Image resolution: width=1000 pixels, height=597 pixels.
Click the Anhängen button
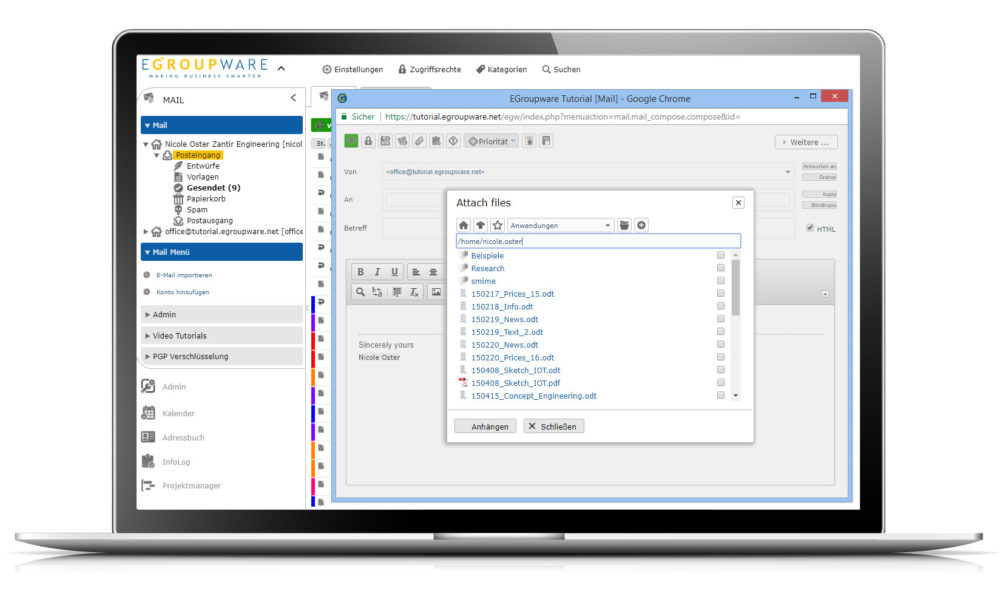(485, 426)
